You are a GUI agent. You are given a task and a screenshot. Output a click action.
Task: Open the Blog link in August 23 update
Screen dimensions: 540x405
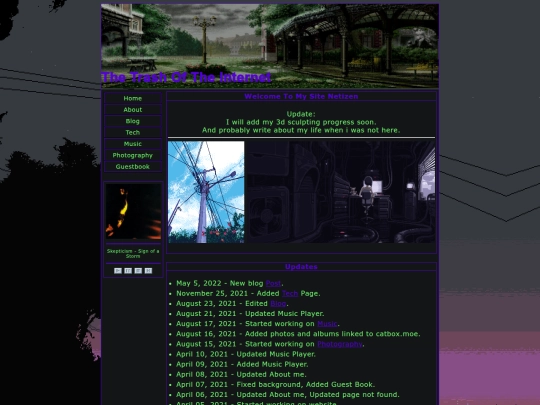pyautogui.click(x=278, y=303)
